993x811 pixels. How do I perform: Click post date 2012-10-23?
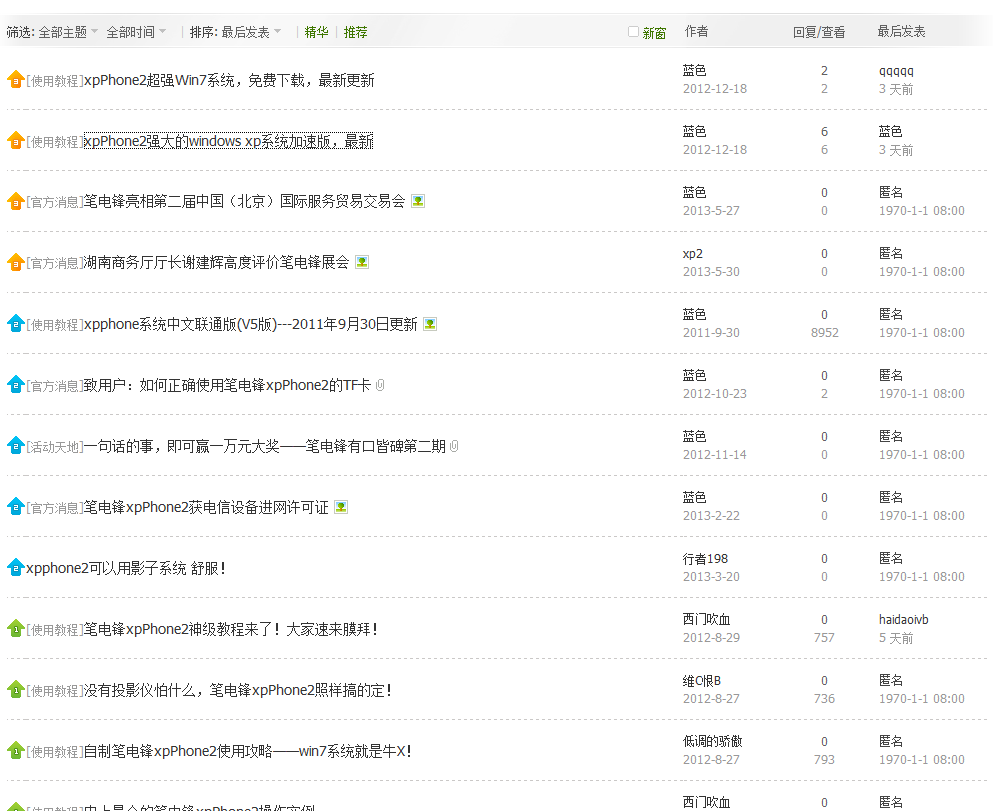(x=714, y=393)
